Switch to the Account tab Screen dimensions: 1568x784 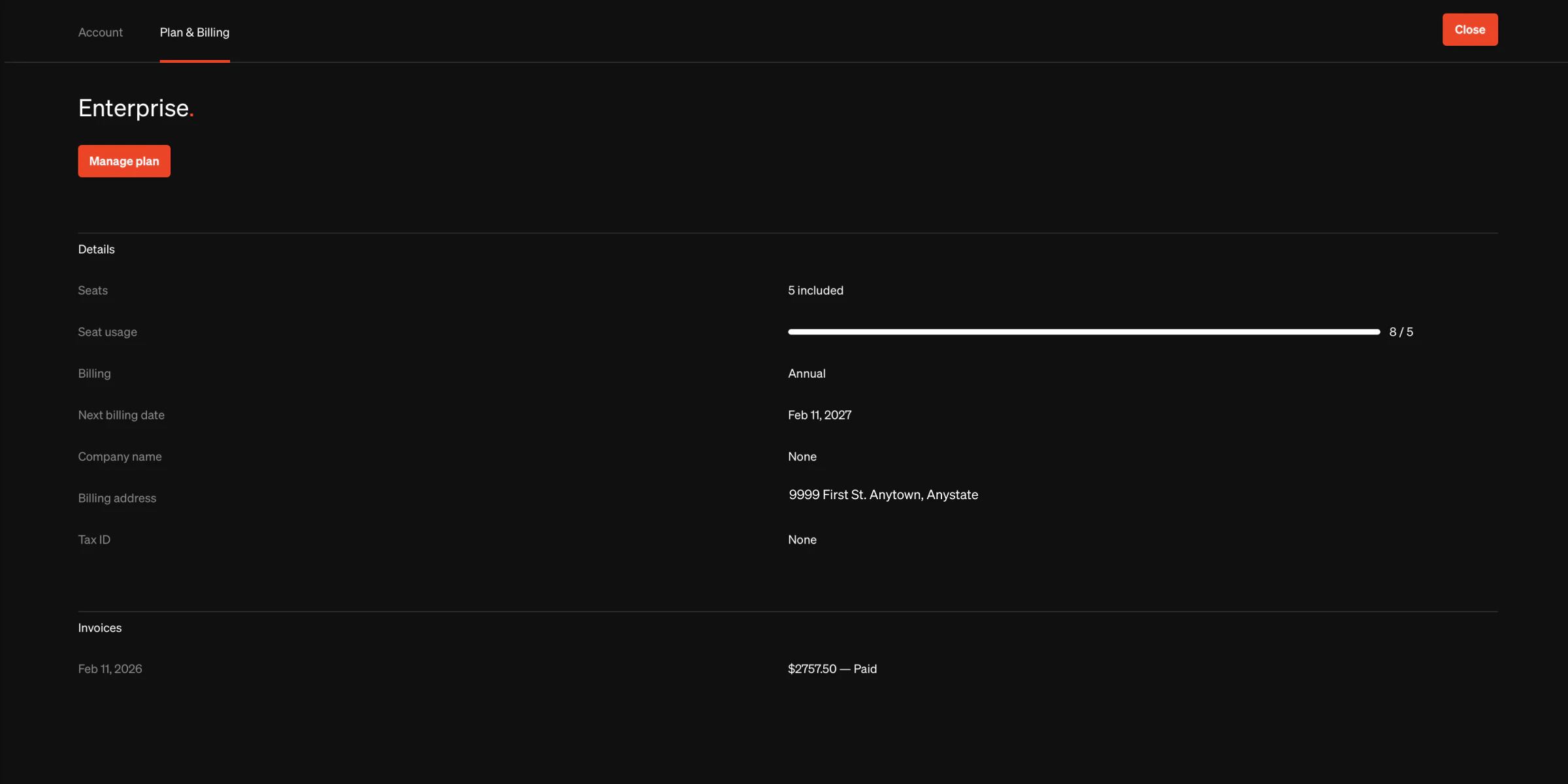click(100, 32)
